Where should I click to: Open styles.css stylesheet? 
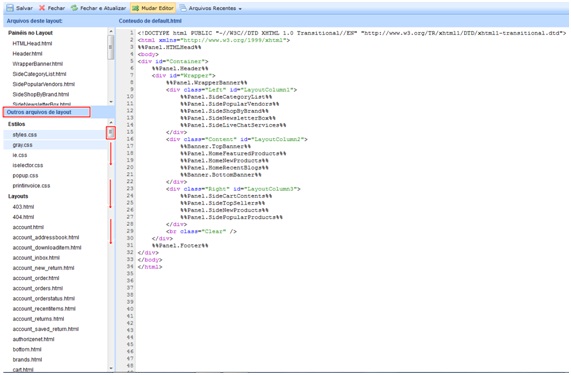coord(25,135)
